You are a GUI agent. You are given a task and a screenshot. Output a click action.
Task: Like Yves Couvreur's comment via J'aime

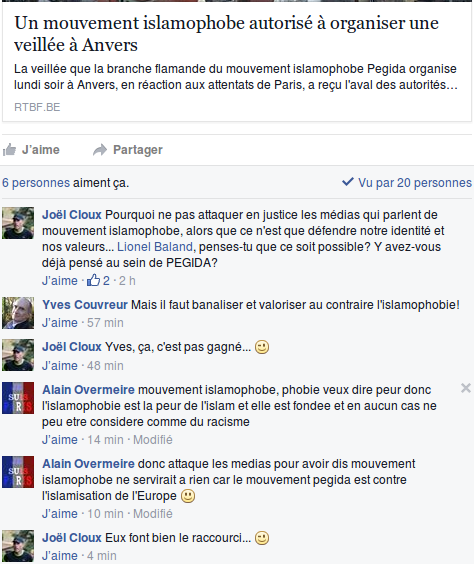coord(60,323)
